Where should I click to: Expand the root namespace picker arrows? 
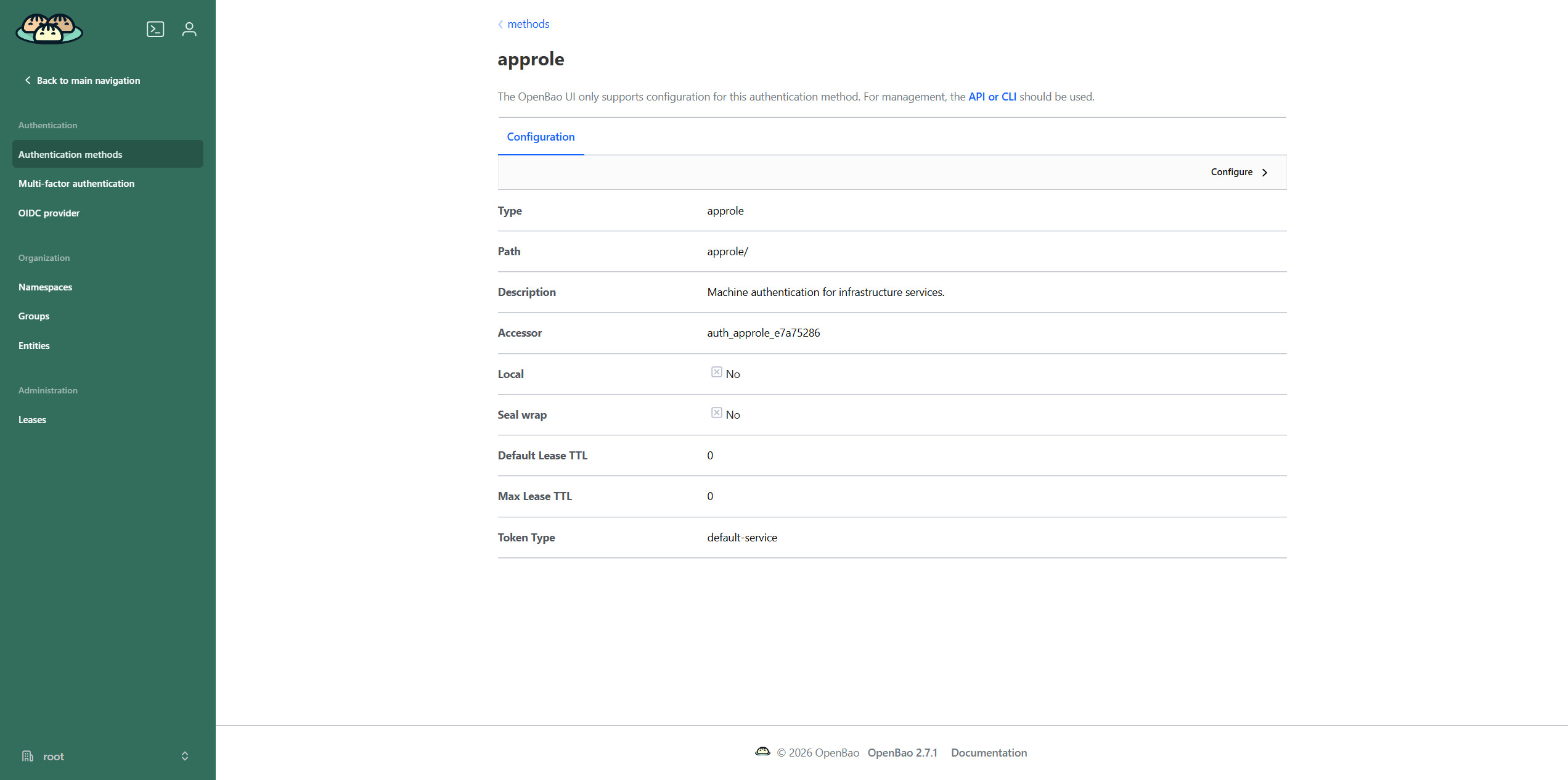click(185, 756)
